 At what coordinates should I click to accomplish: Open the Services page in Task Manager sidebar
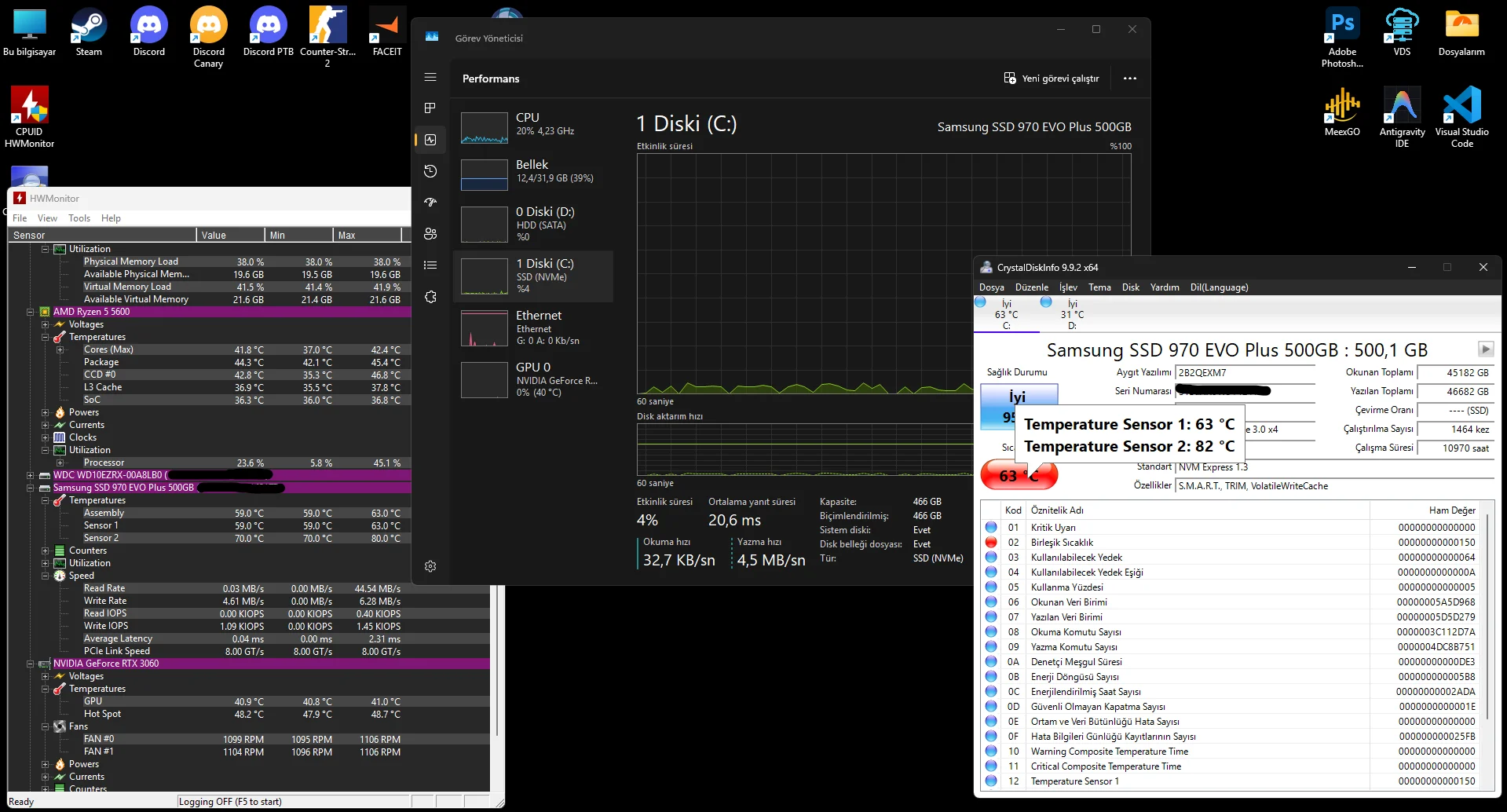coord(430,297)
